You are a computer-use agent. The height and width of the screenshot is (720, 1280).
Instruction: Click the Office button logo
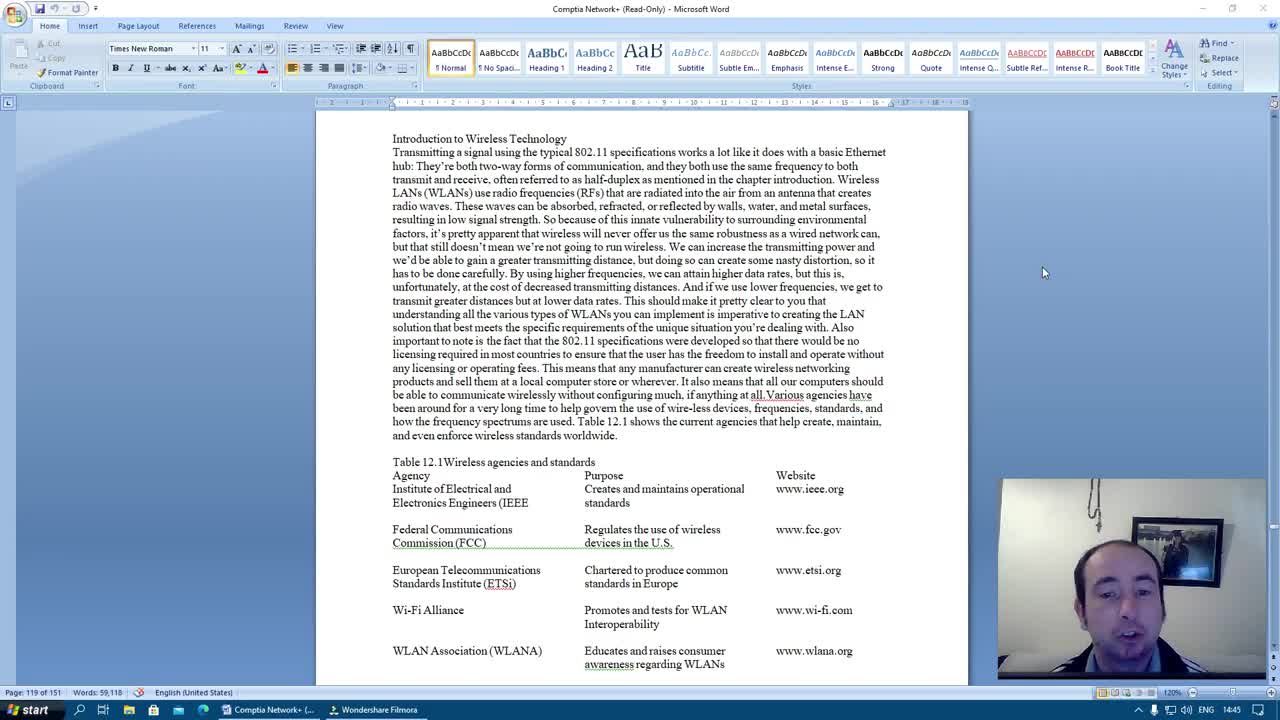[x=15, y=13]
